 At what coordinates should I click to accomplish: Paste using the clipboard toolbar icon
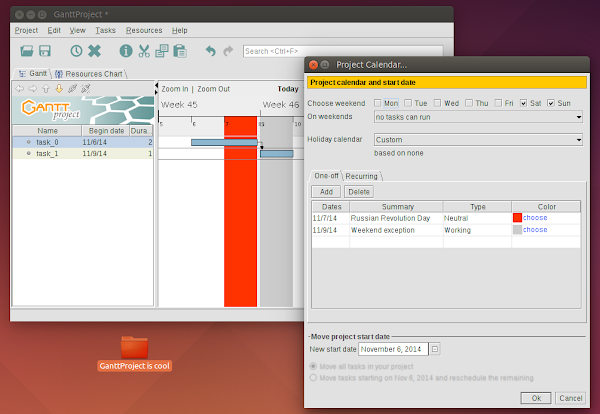(180, 51)
